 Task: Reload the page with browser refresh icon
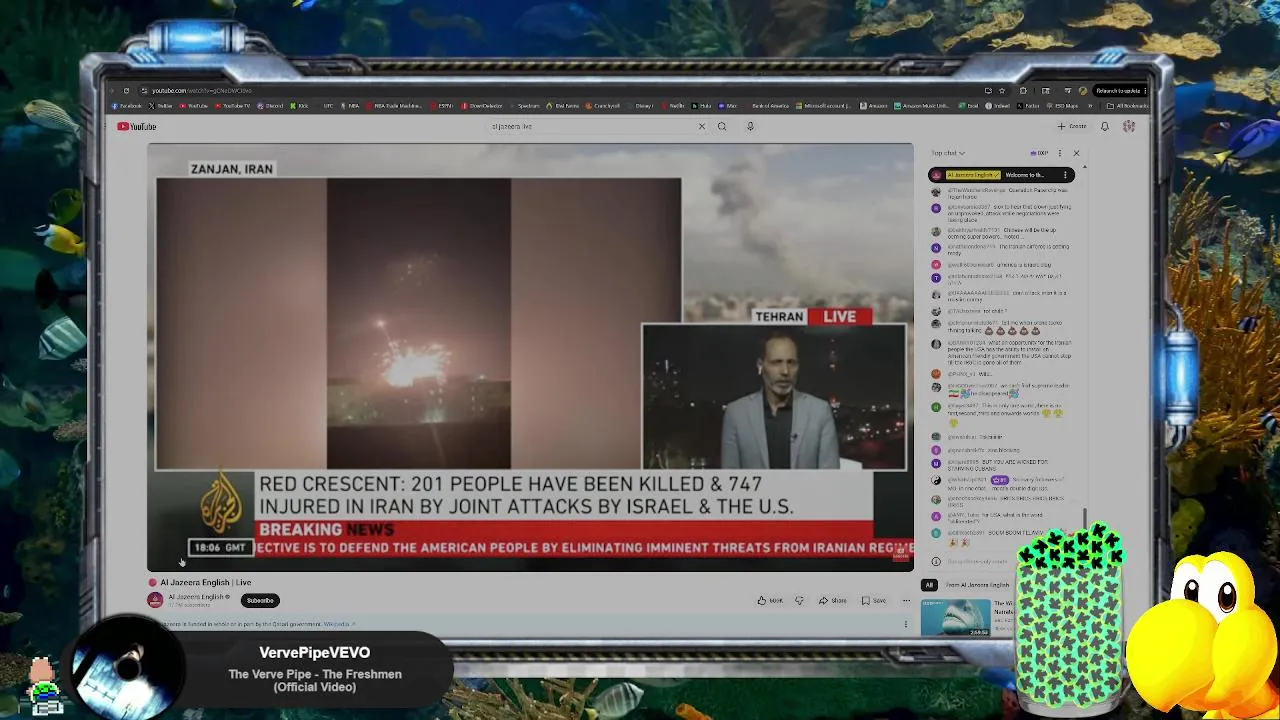(126, 90)
